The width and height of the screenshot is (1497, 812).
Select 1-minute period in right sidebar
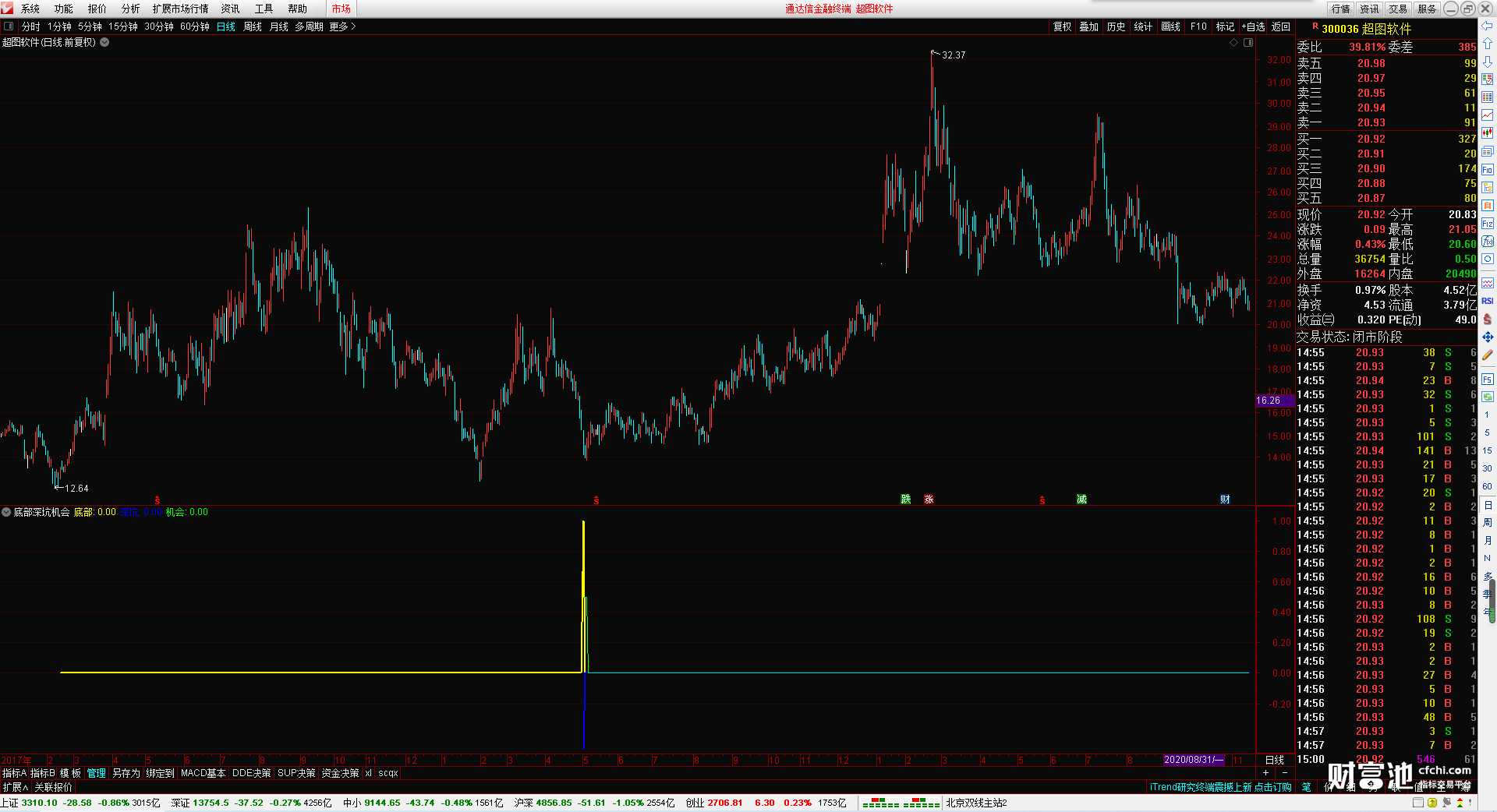pyautogui.click(x=1487, y=415)
